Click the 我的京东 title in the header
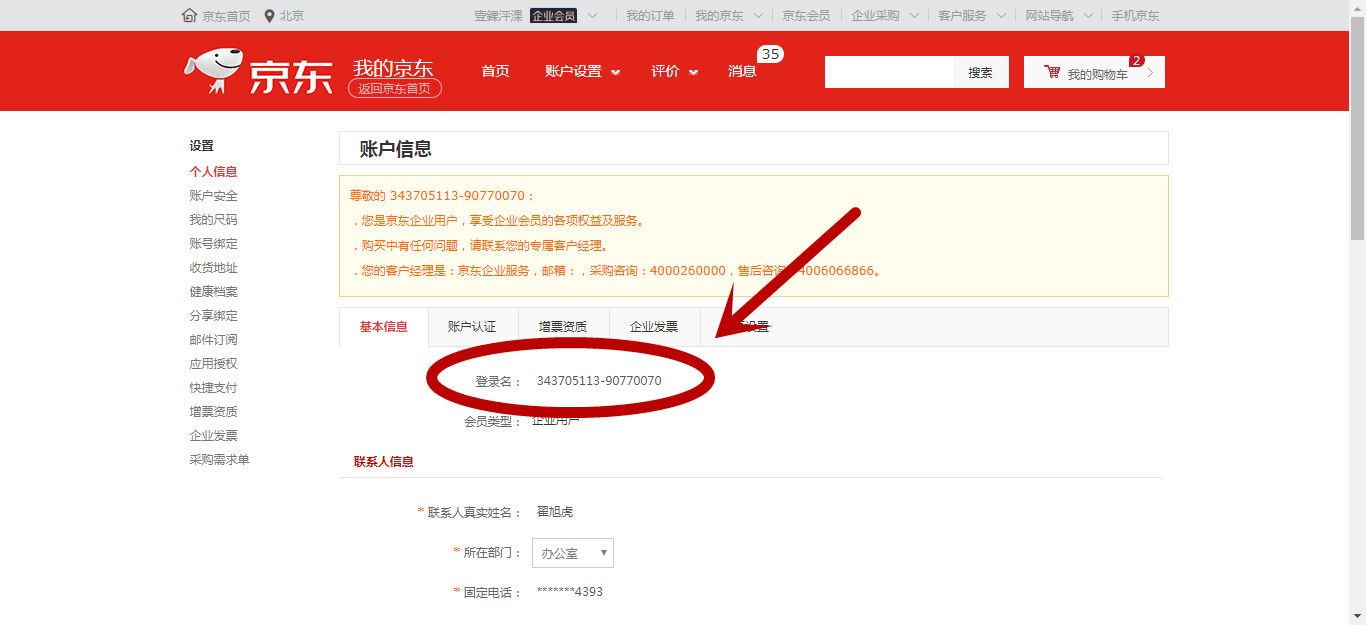1366x625 pixels. [x=393, y=67]
